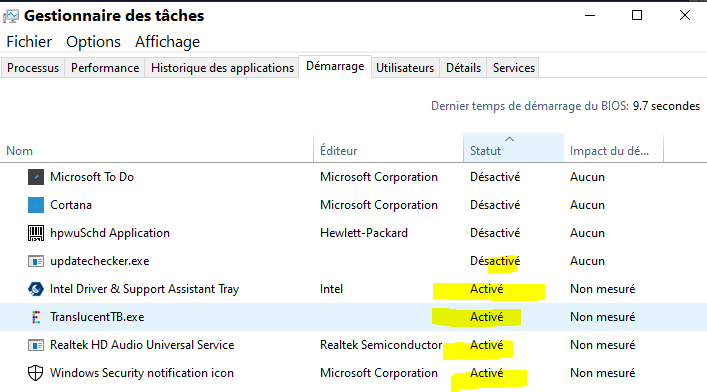Click the Realtek HD Audio Universal Service icon
707x392 pixels.
[x=36, y=345]
